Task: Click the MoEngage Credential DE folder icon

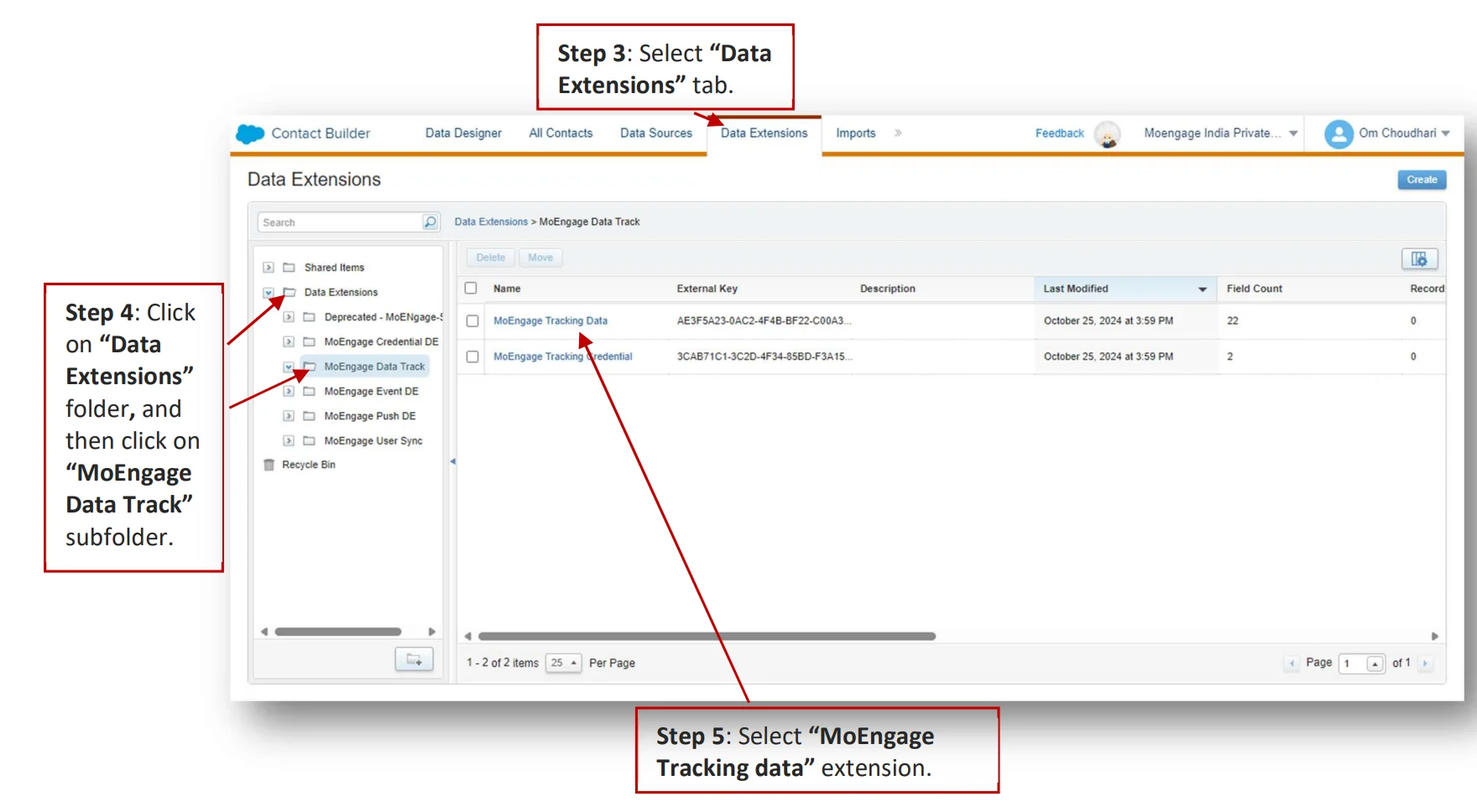Action: point(309,342)
